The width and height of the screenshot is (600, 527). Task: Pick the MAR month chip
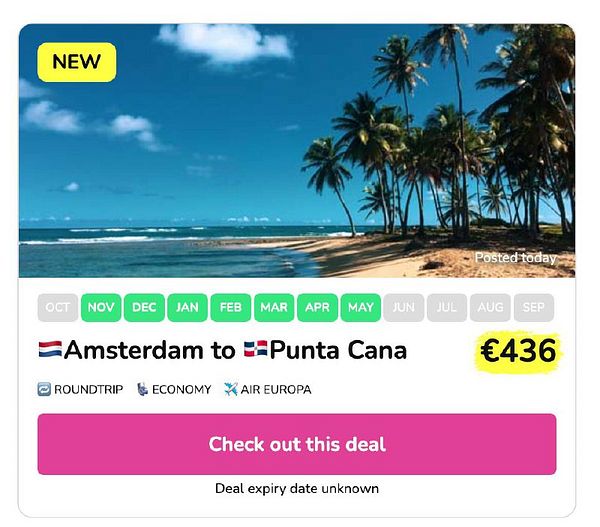274,307
